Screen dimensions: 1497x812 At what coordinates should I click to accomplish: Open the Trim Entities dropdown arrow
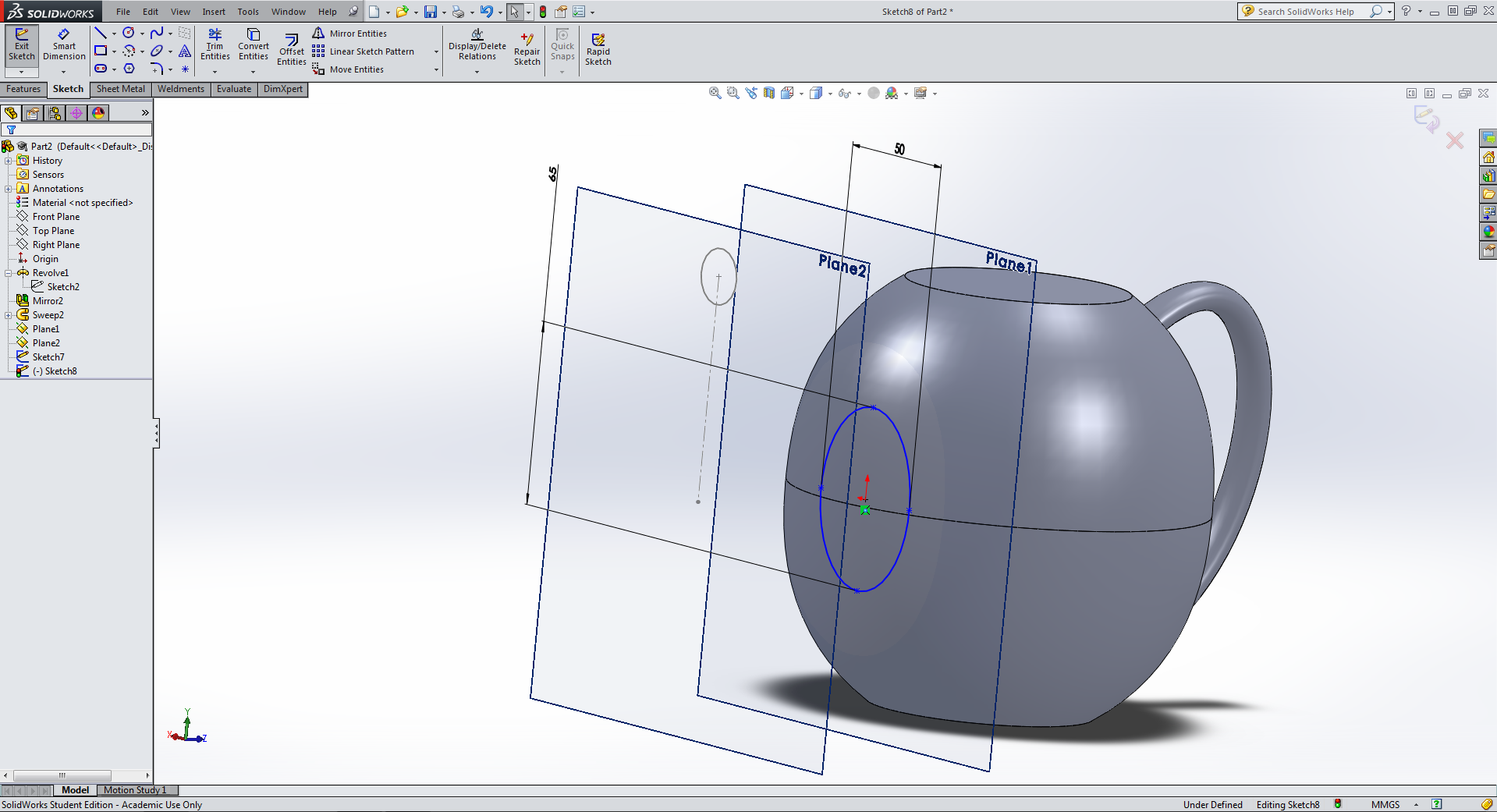coord(215,72)
